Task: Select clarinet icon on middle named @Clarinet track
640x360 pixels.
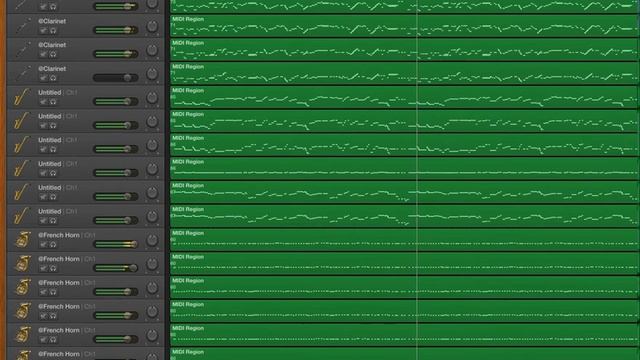Action: point(23,50)
